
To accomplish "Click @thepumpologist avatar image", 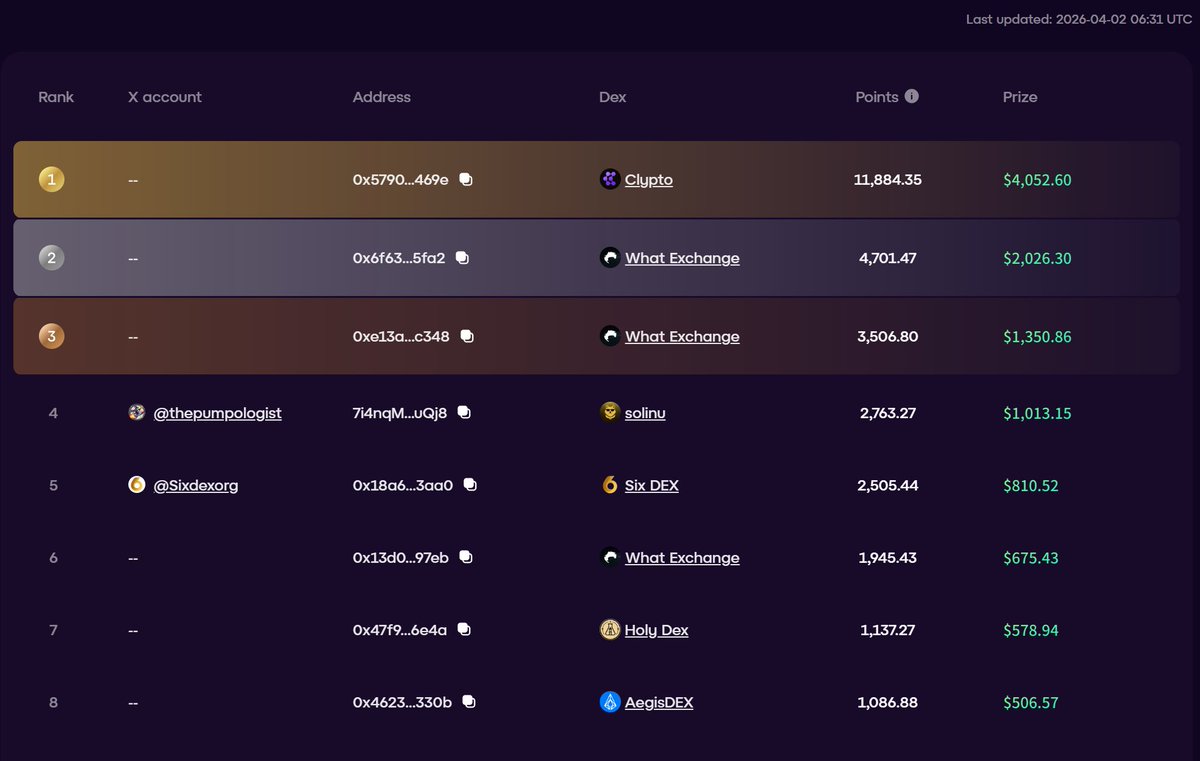I will (137, 413).
